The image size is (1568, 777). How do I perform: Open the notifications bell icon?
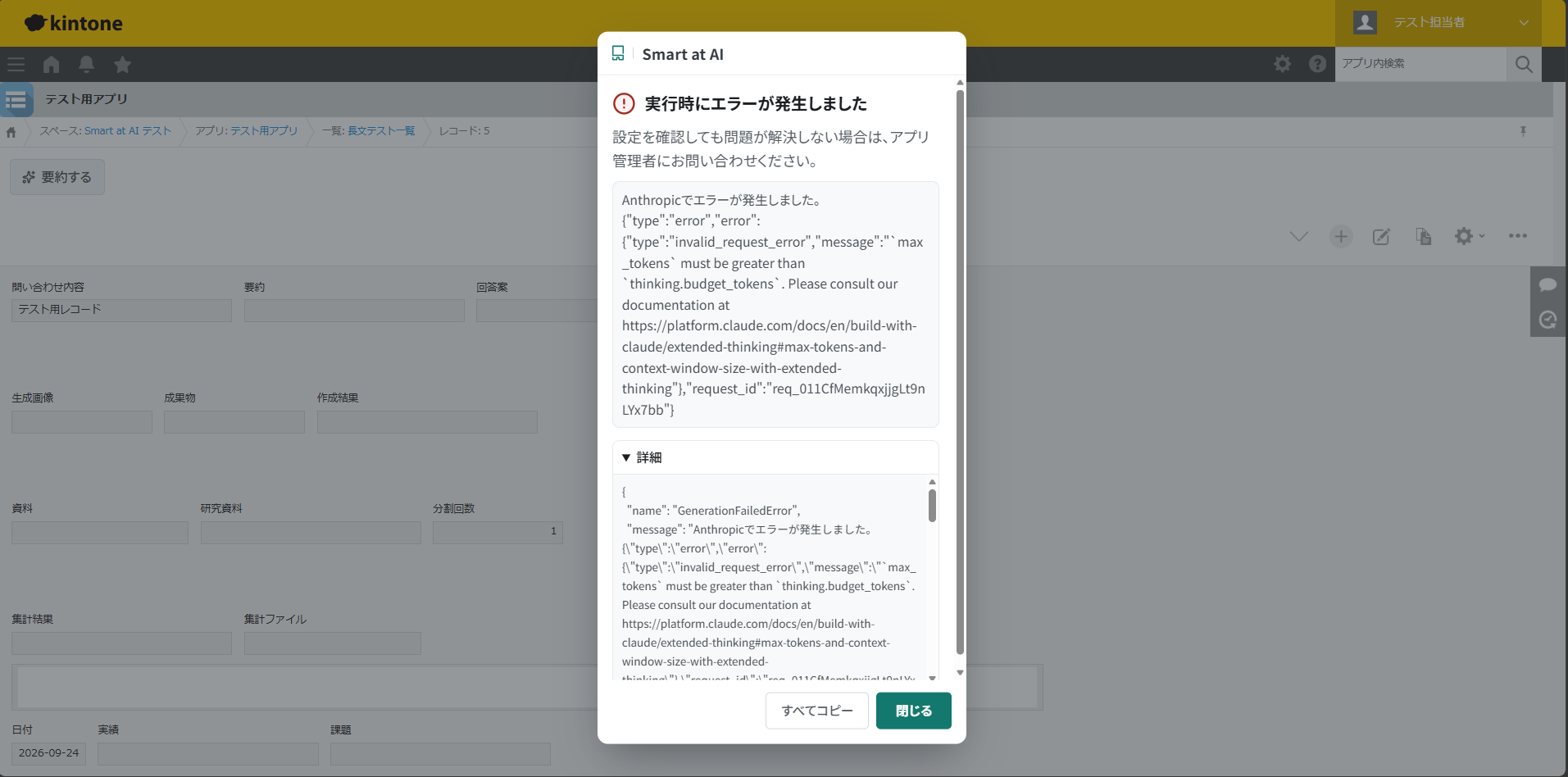tap(86, 64)
